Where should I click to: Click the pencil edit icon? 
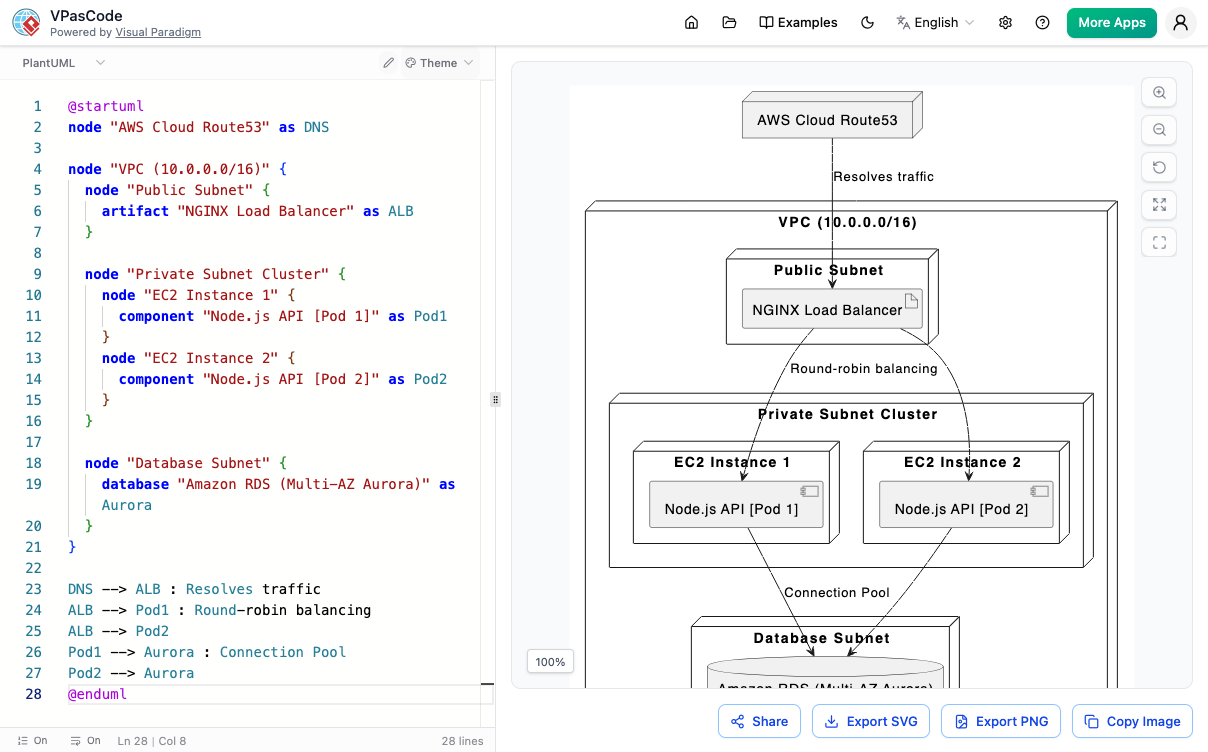coord(389,63)
